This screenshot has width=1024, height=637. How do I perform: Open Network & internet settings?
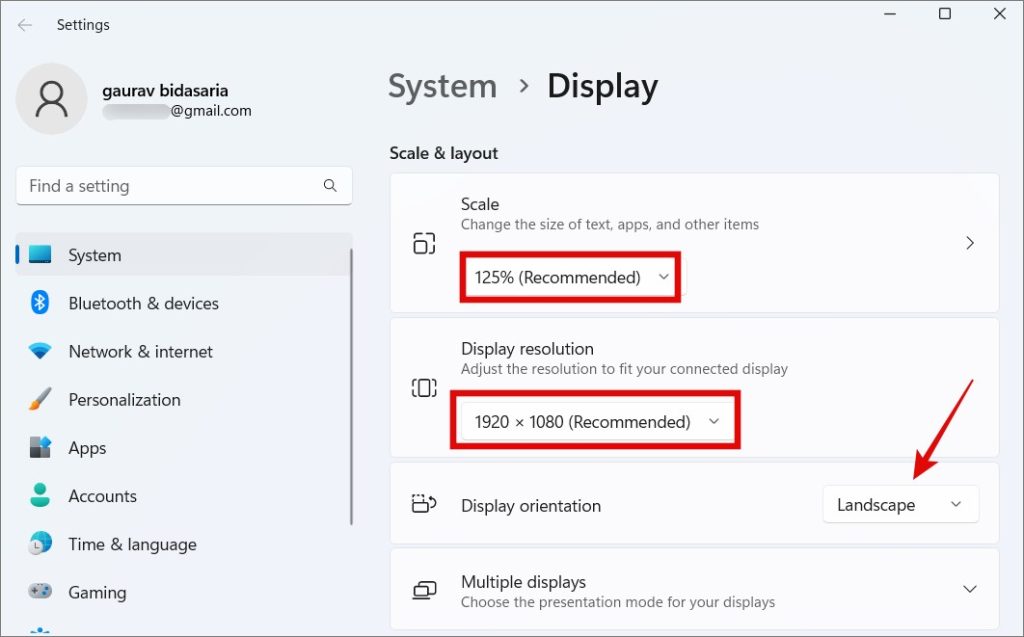[x=183, y=351]
